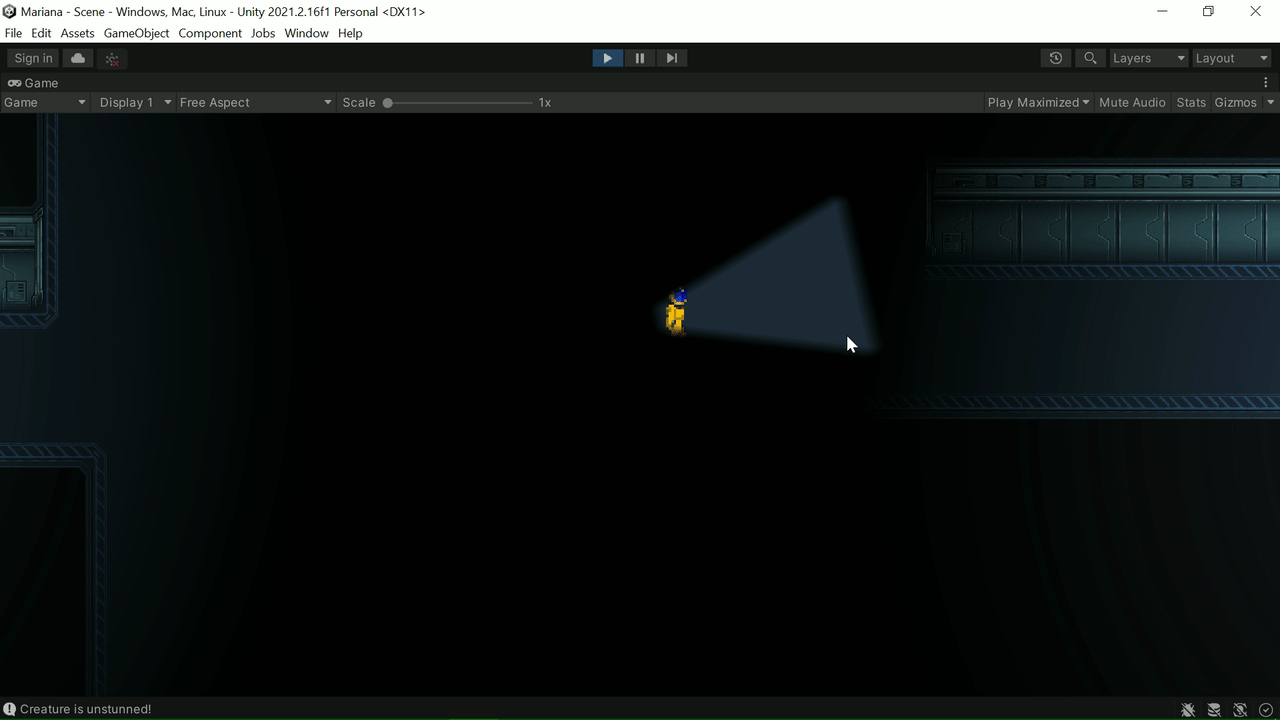Open the Unity cloud services icon

[x=78, y=58]
